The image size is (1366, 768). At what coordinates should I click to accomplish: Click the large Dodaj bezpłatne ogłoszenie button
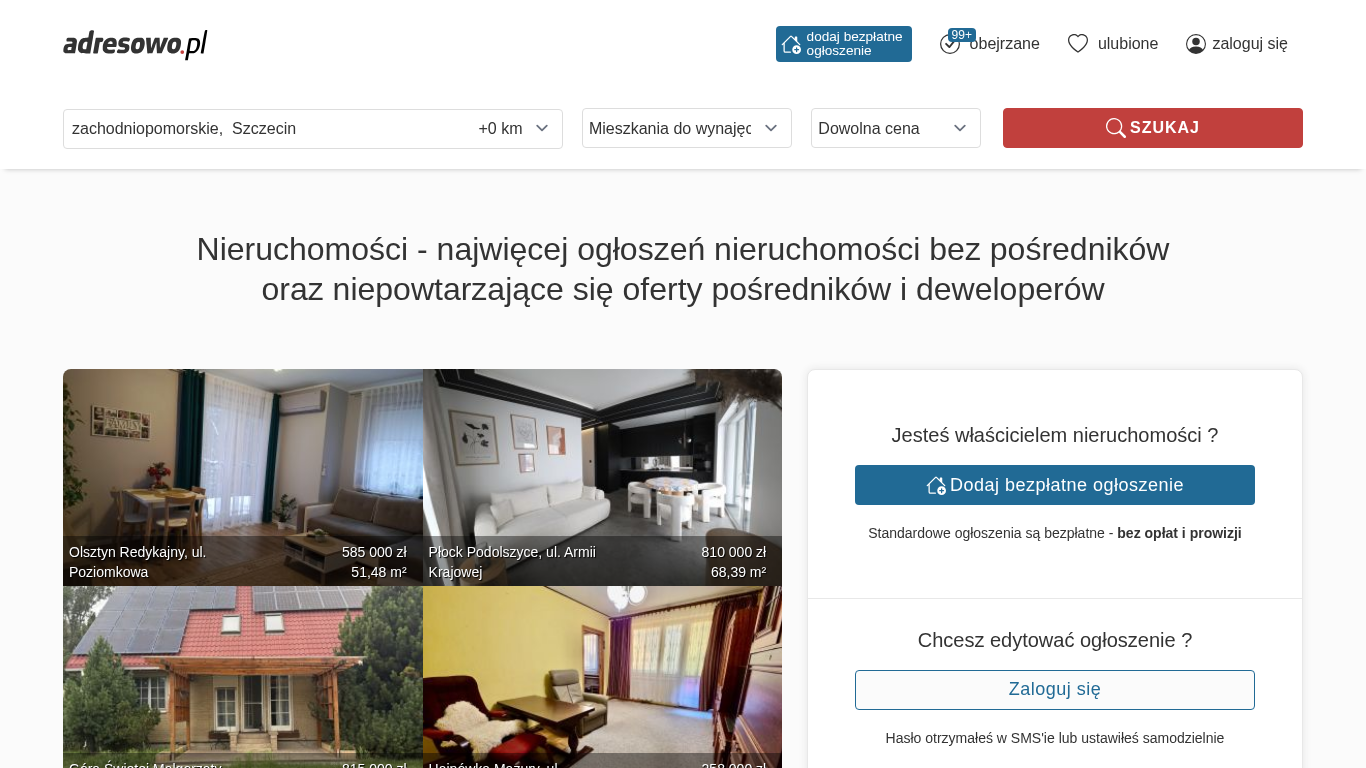pyautogui.click(x=1055, y=485)
